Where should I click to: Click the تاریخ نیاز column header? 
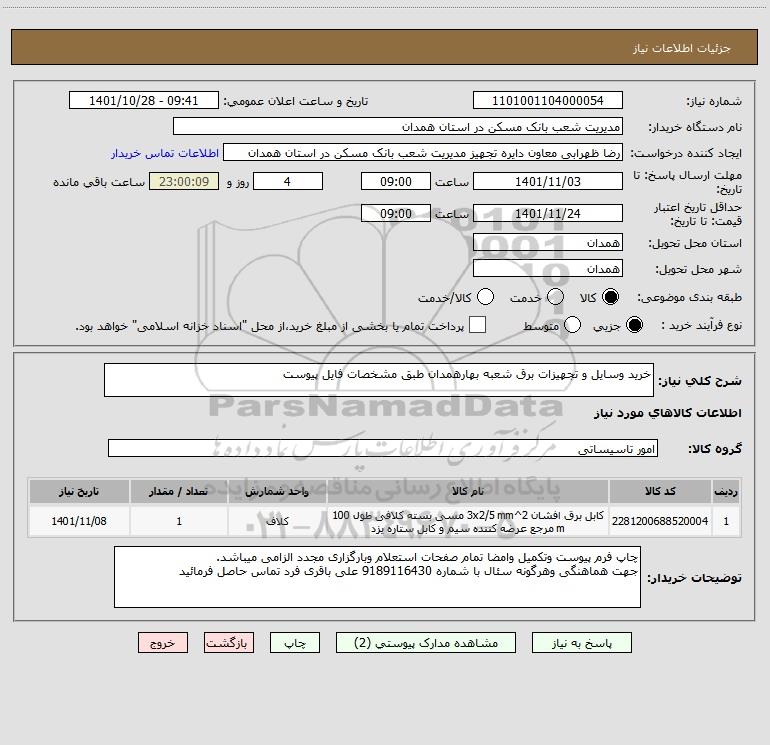coord(79,491)
